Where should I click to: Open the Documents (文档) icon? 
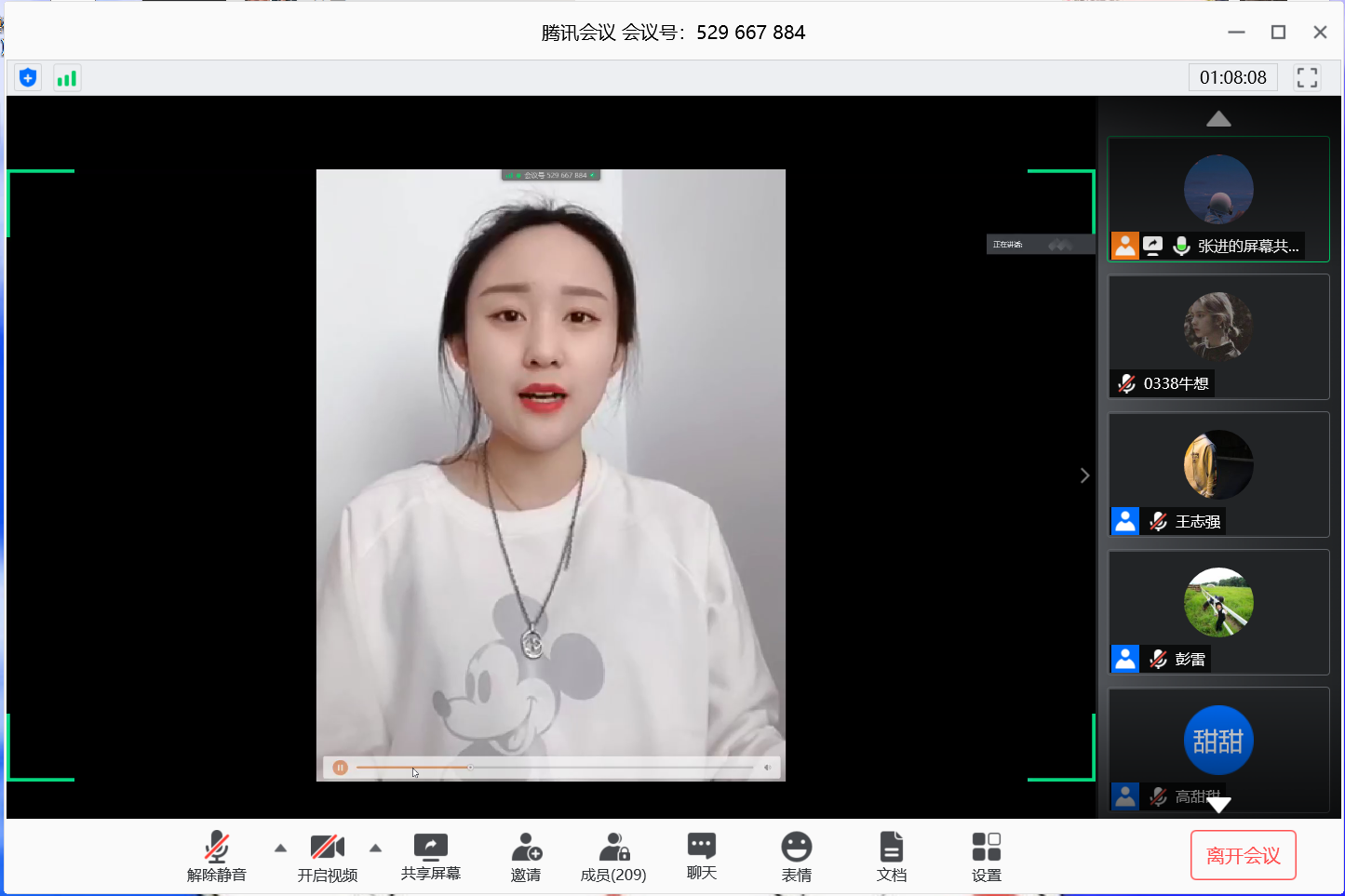coord(891,857)
